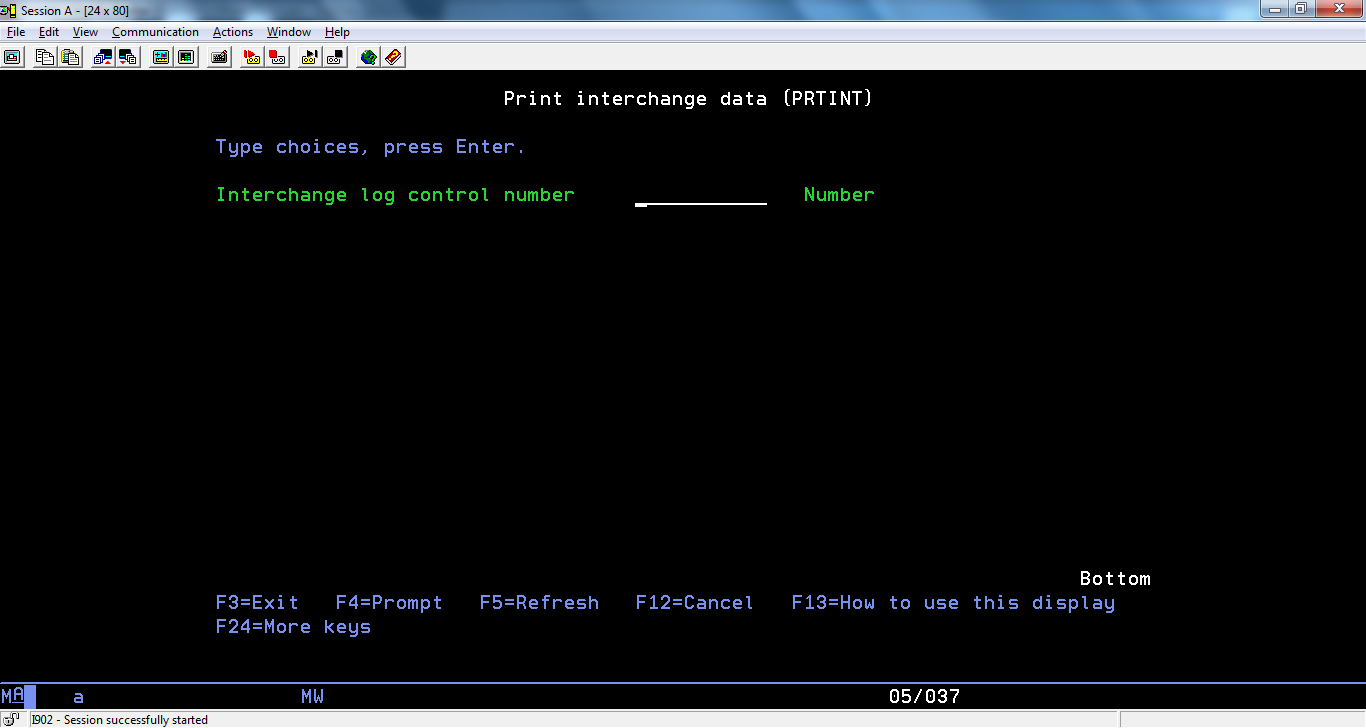Click the green 'Number' text
The image size is (1366, 728).
click(x=839, y=195)
